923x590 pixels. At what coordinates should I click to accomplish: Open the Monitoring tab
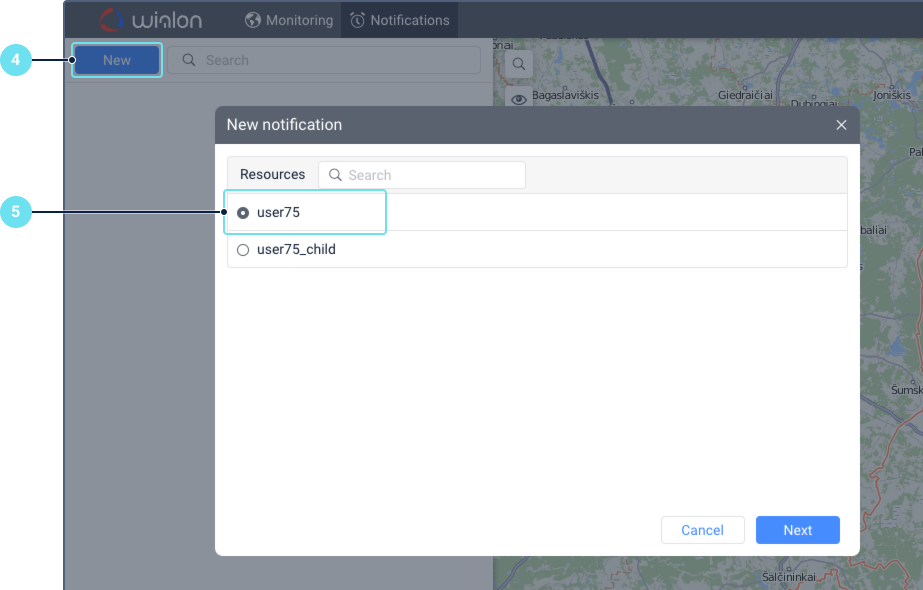click(289, 20)
